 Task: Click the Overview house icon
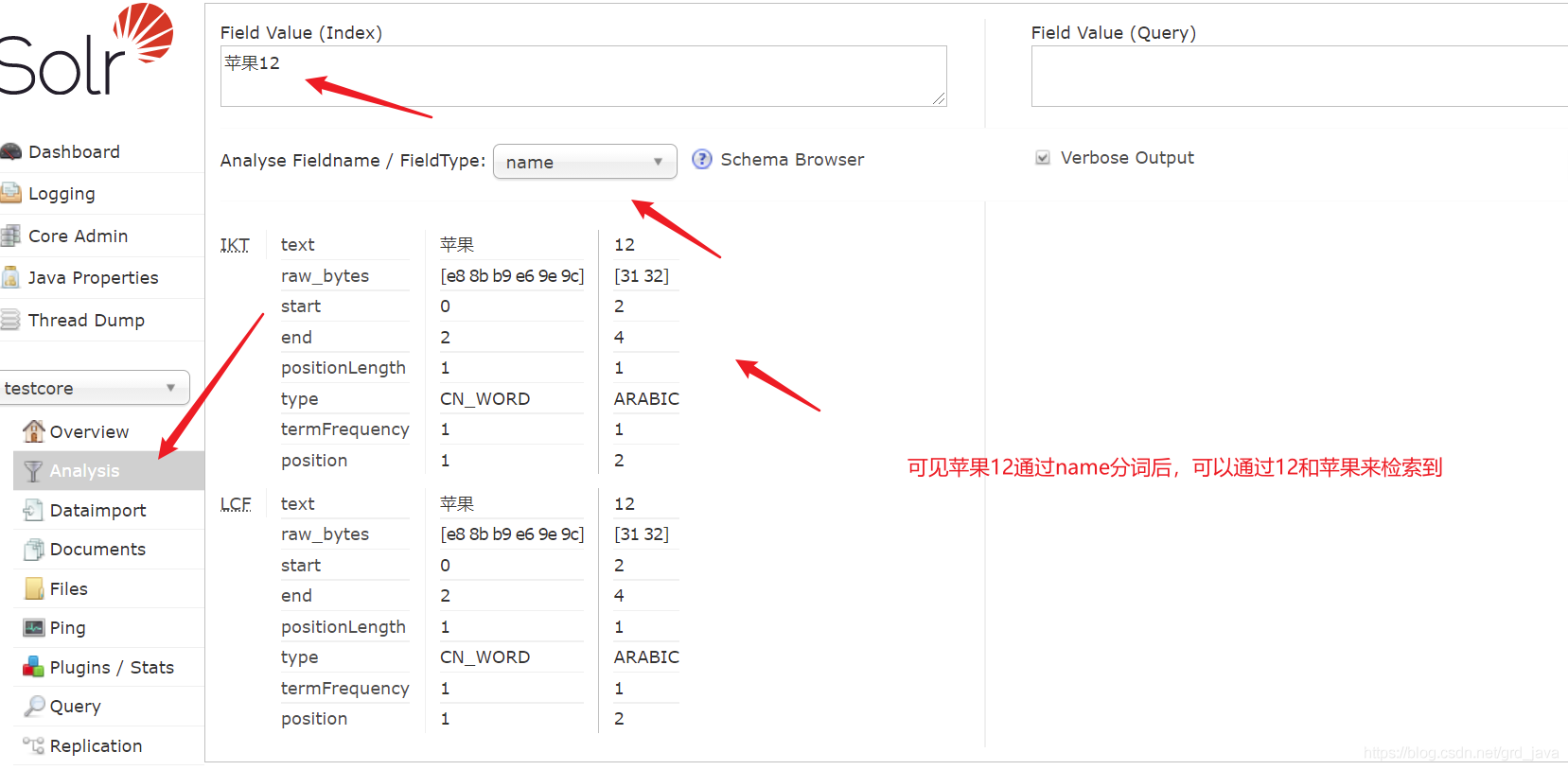point(34,431)
